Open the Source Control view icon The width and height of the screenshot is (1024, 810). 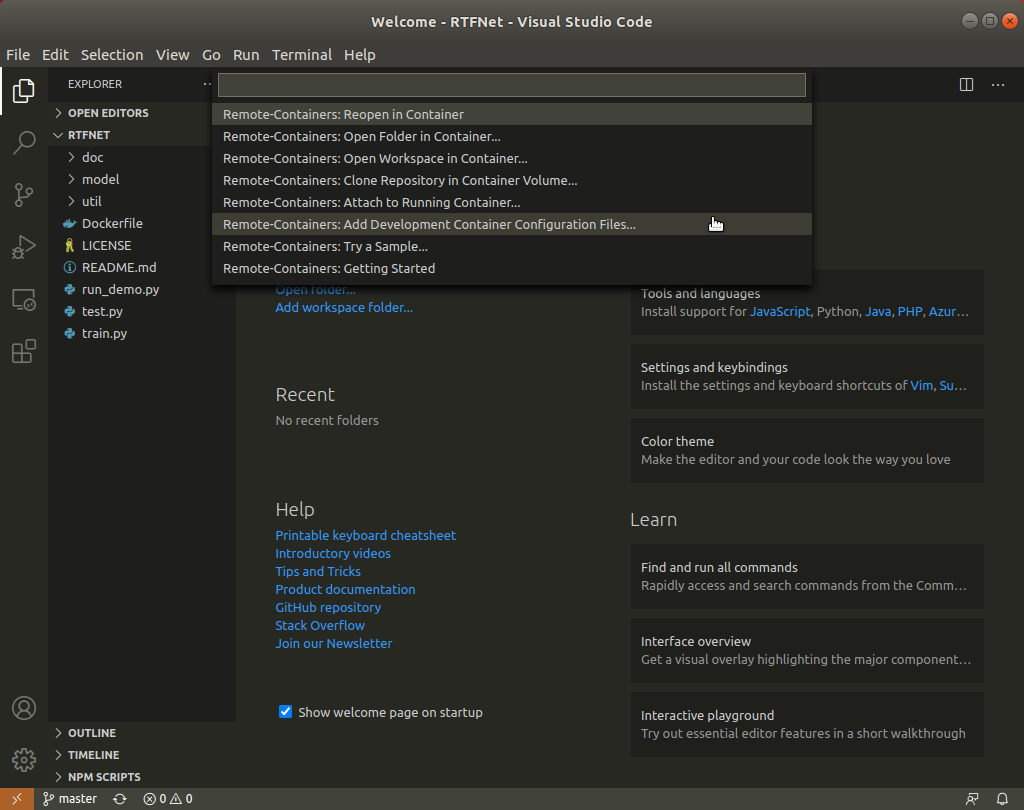(x=24, y=195)
